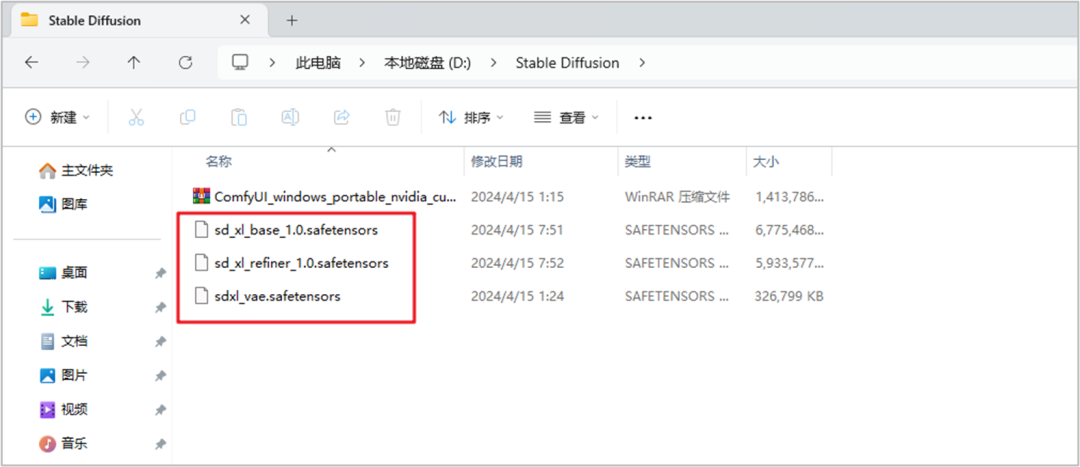
Task: Click the 2024/4/15 1:15 date cell
Action: [517, 197]
